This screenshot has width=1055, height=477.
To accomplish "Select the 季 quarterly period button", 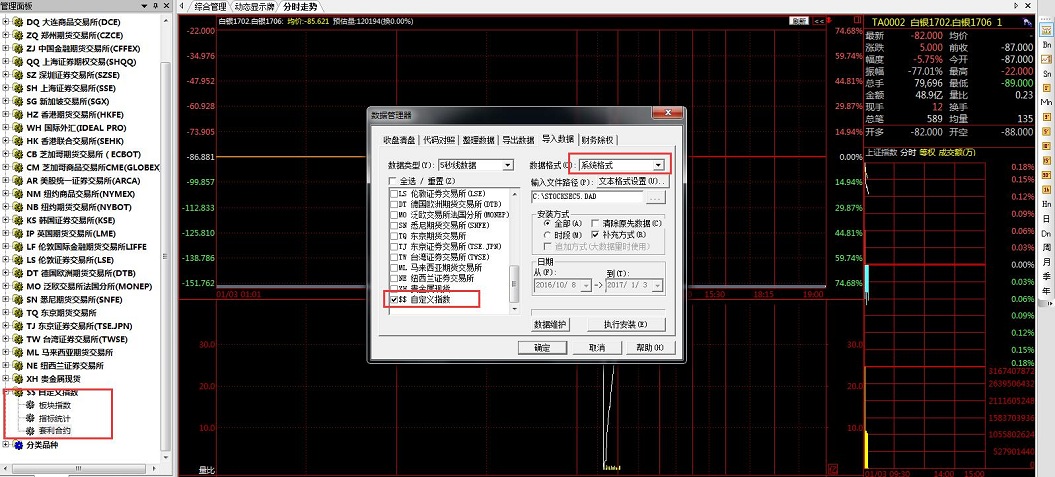I will click(x=1046, y=277).
